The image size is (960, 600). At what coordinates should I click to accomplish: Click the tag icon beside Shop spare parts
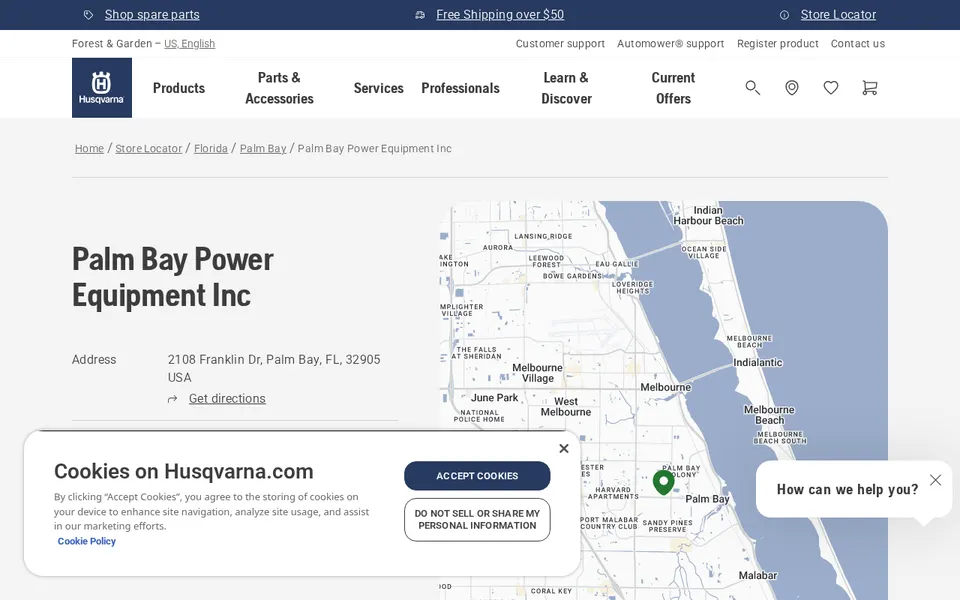tap(88, 15)
